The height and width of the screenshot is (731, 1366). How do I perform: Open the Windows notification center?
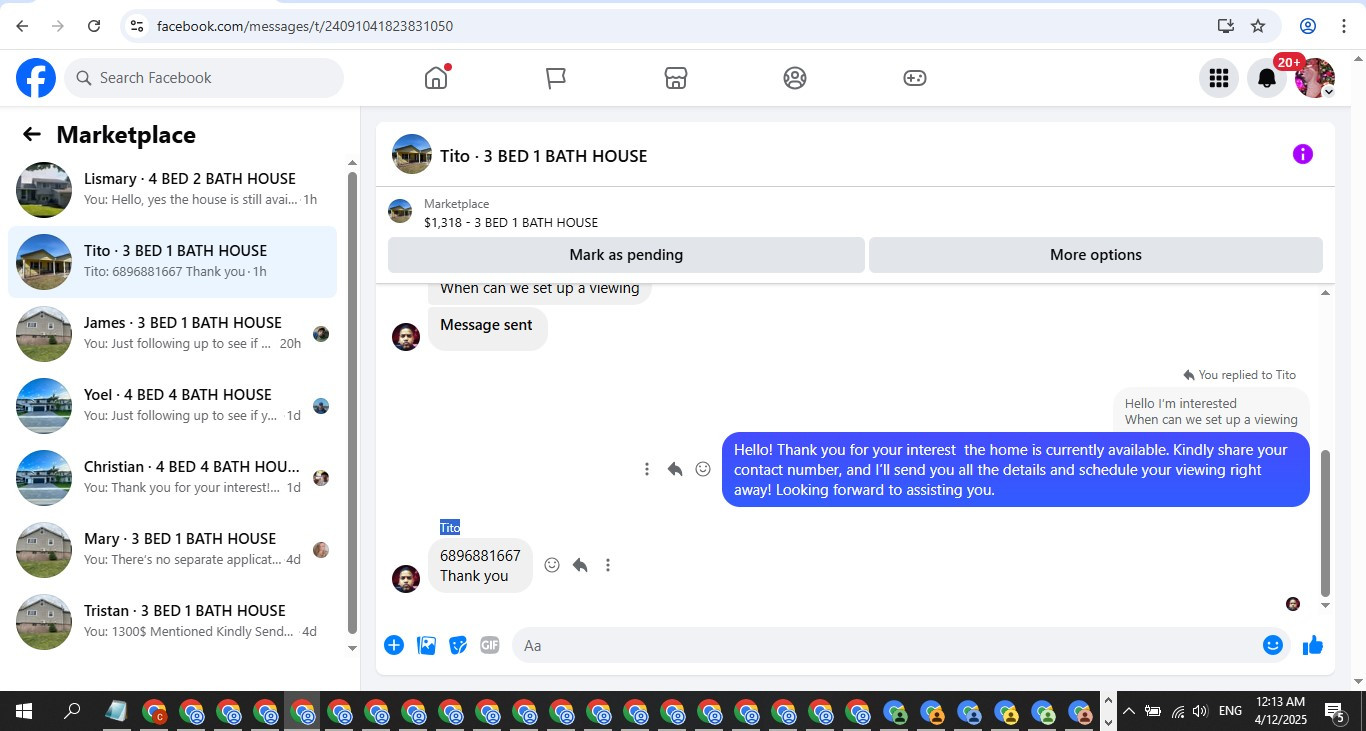pyautogui.click(x=1335, y=711)
